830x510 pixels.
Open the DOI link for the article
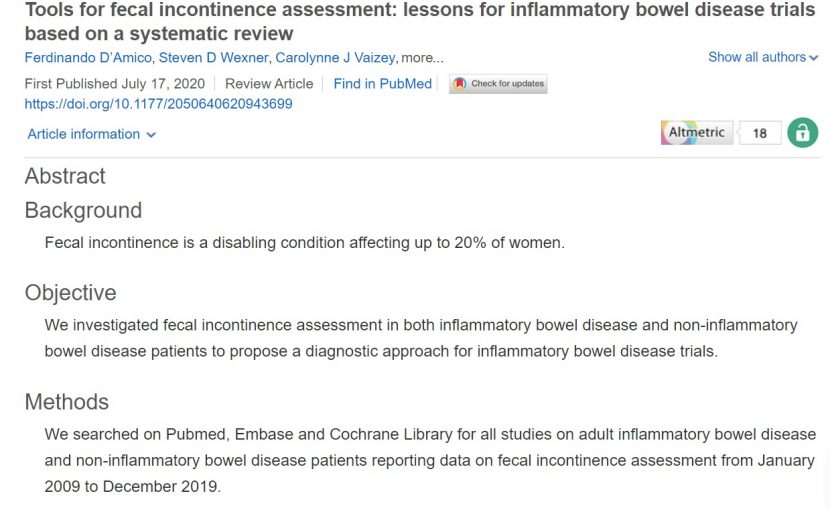pos(158,103)
